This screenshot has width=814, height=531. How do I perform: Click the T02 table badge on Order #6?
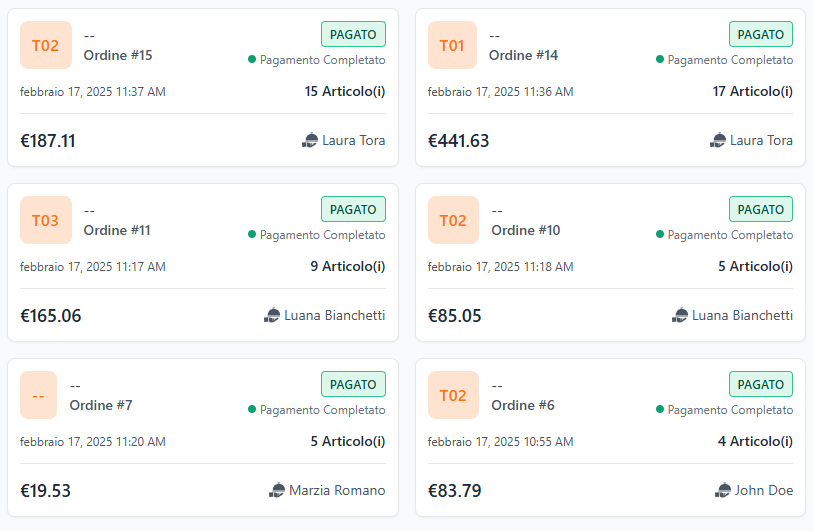[453, 395]
